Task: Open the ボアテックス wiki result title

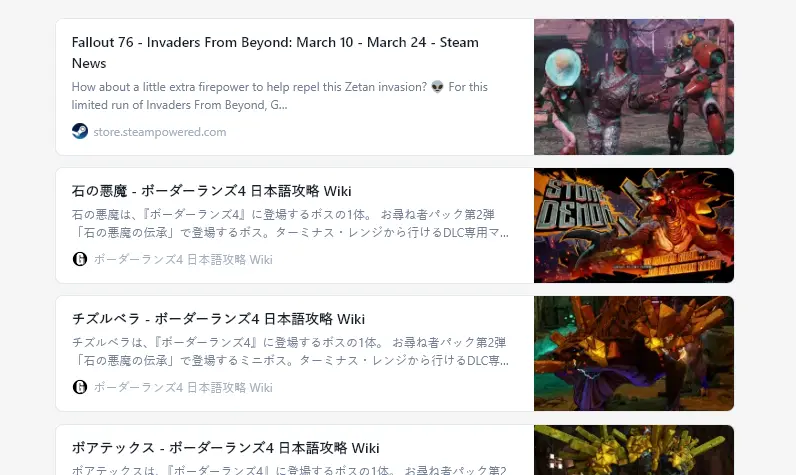Action: pyautogui.click(x=225, y=448)
